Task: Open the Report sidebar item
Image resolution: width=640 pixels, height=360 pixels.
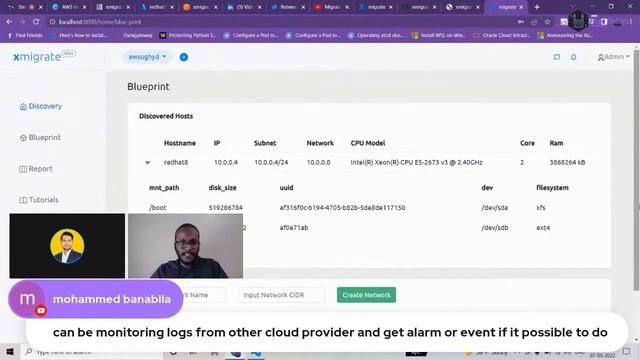Action: [36, 169]
